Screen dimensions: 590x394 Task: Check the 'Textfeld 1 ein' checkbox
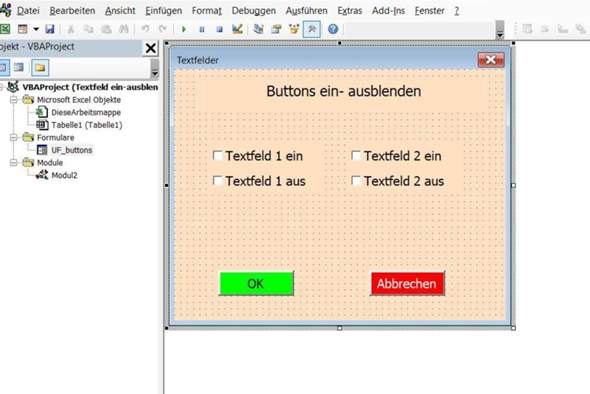(218, 155)
